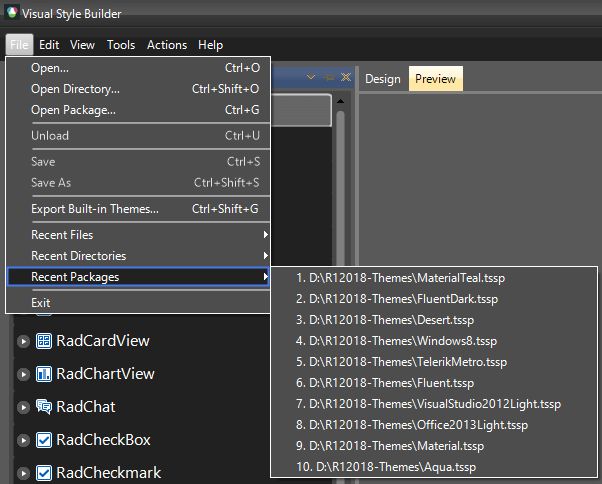Click the Unload menu entry
Image resolution: width=602 pixels, height=484 pixels.
click(x=139, y=136)
